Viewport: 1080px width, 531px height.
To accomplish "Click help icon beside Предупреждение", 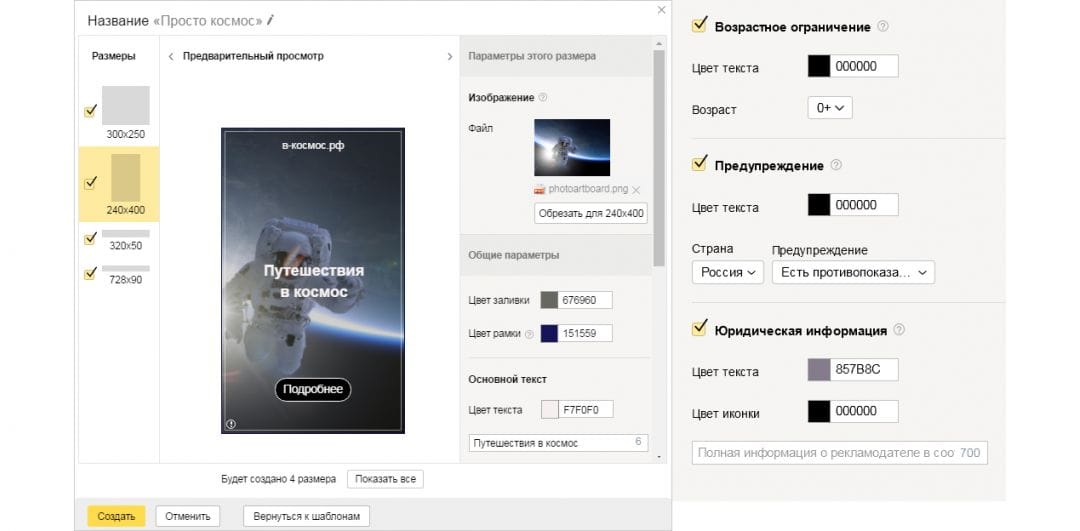I will [x=836, y=165].
